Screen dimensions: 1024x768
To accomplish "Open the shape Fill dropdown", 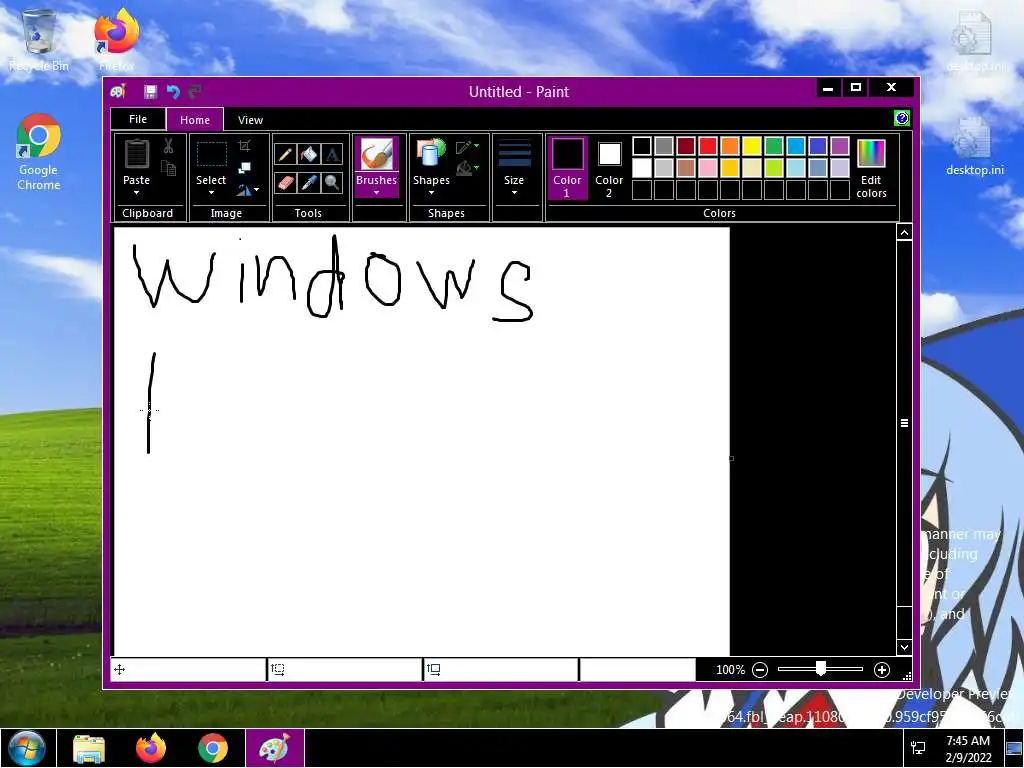I will pyautogui.click(x=468, y=169).
